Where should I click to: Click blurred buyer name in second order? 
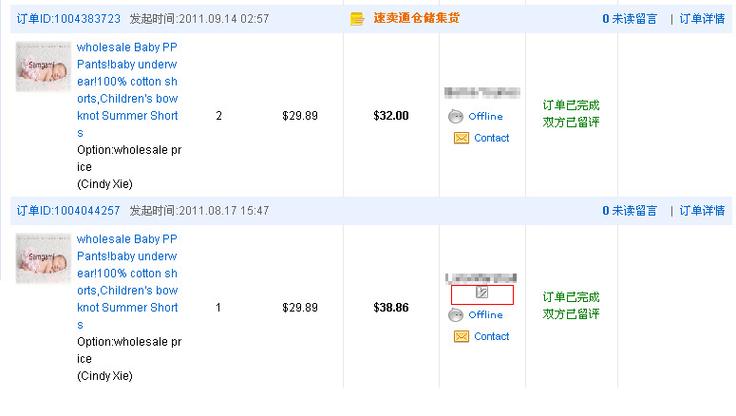coord(481,278)
